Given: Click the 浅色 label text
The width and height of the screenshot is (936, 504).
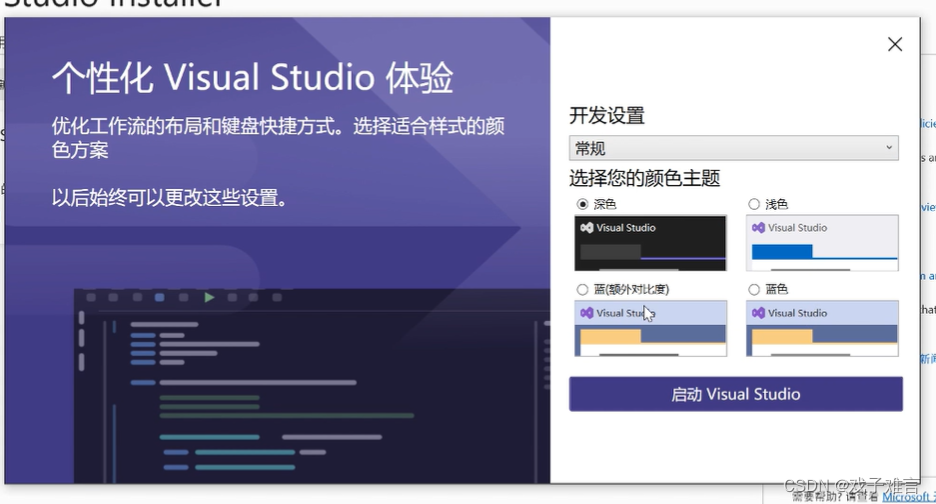Looking at the screenshot, I should coord(777,204).
